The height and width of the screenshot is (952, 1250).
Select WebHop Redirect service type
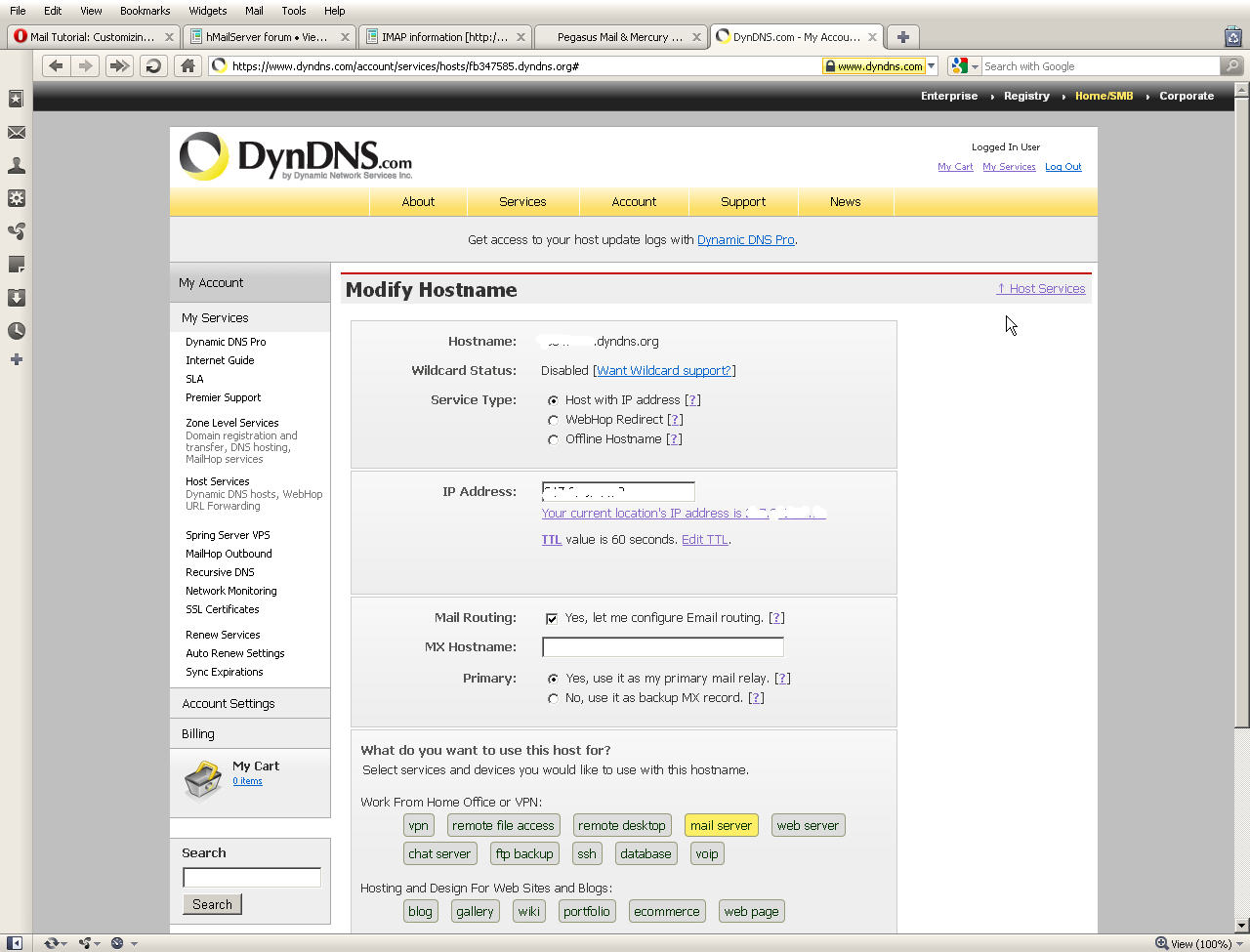pos(553,420)
